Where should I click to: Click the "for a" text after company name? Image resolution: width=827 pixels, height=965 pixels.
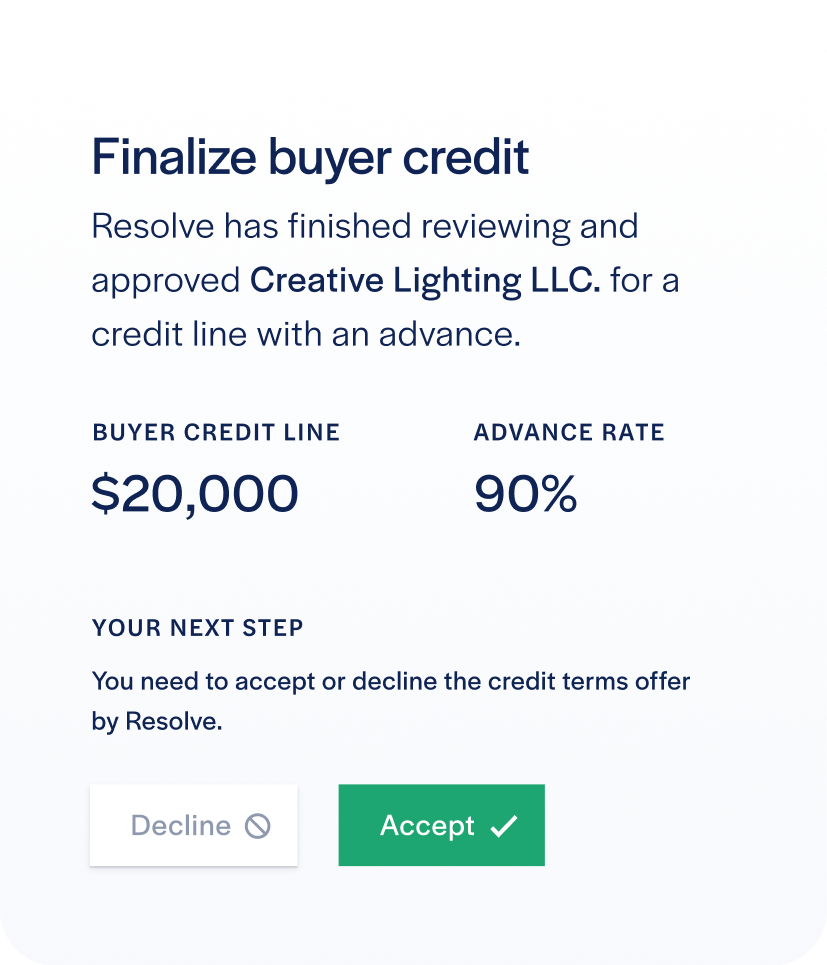[645, 281]
